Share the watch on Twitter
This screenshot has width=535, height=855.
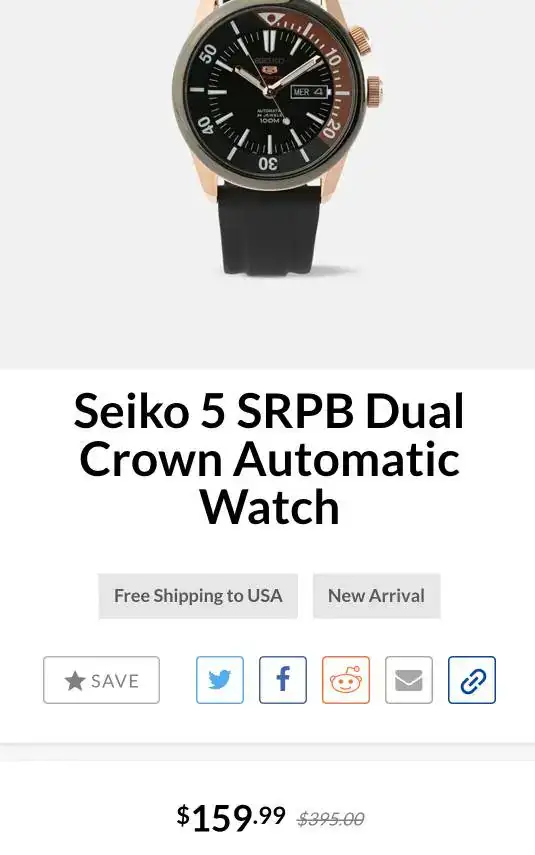click(x=220, y=680)
